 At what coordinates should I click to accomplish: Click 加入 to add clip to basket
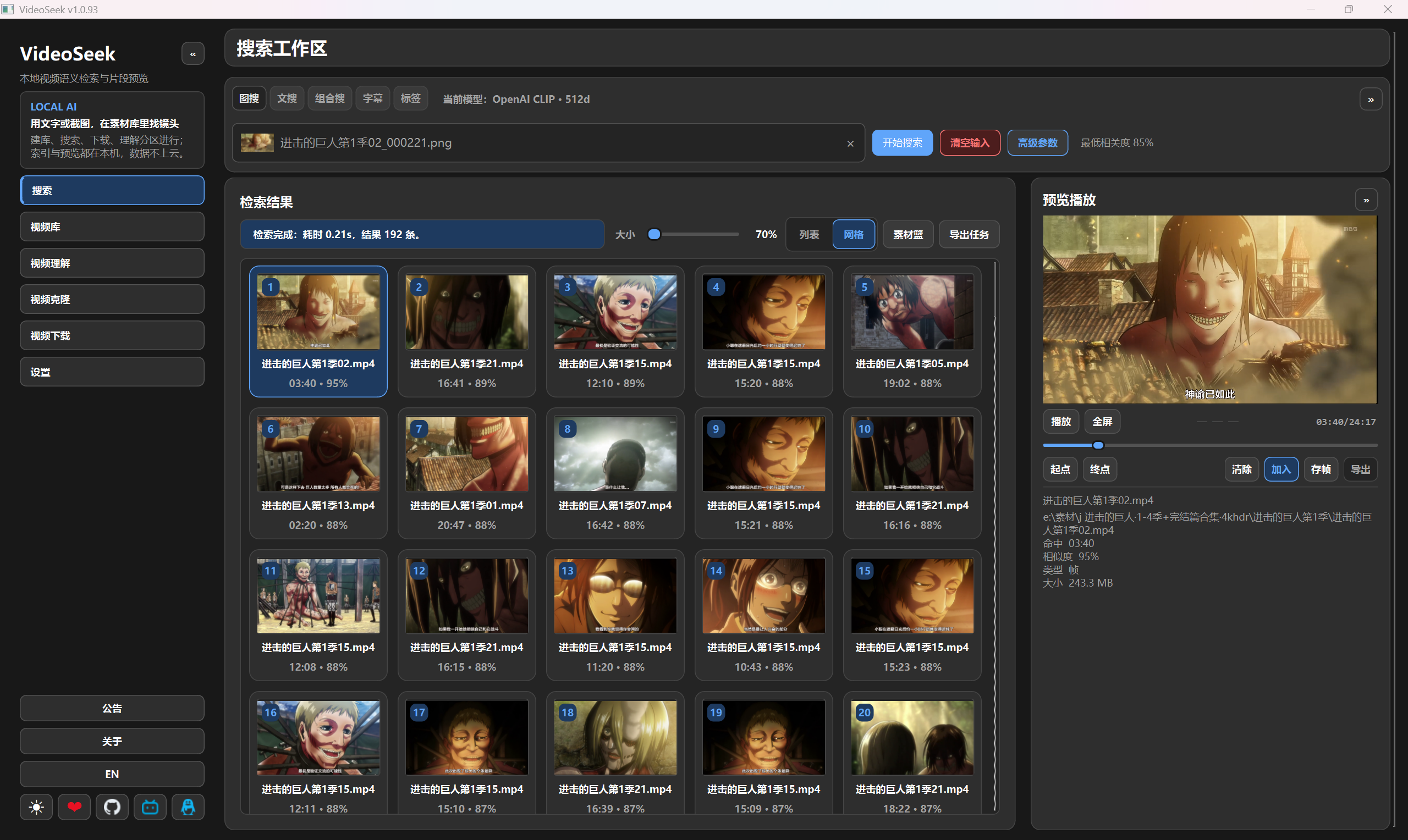[1281, 469]
